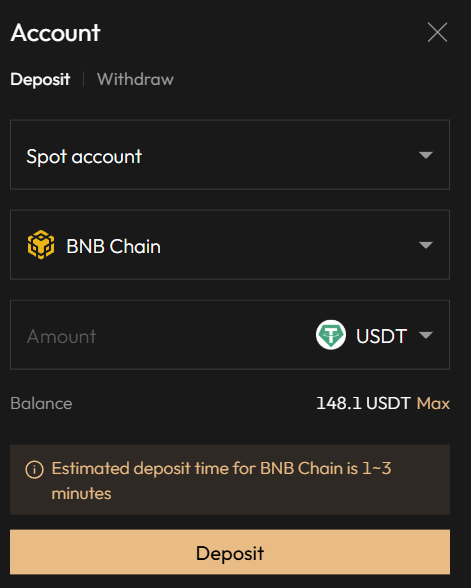Expand the token list with the USDT arrow
Viewport: 471px width, 588px height.
426,335
